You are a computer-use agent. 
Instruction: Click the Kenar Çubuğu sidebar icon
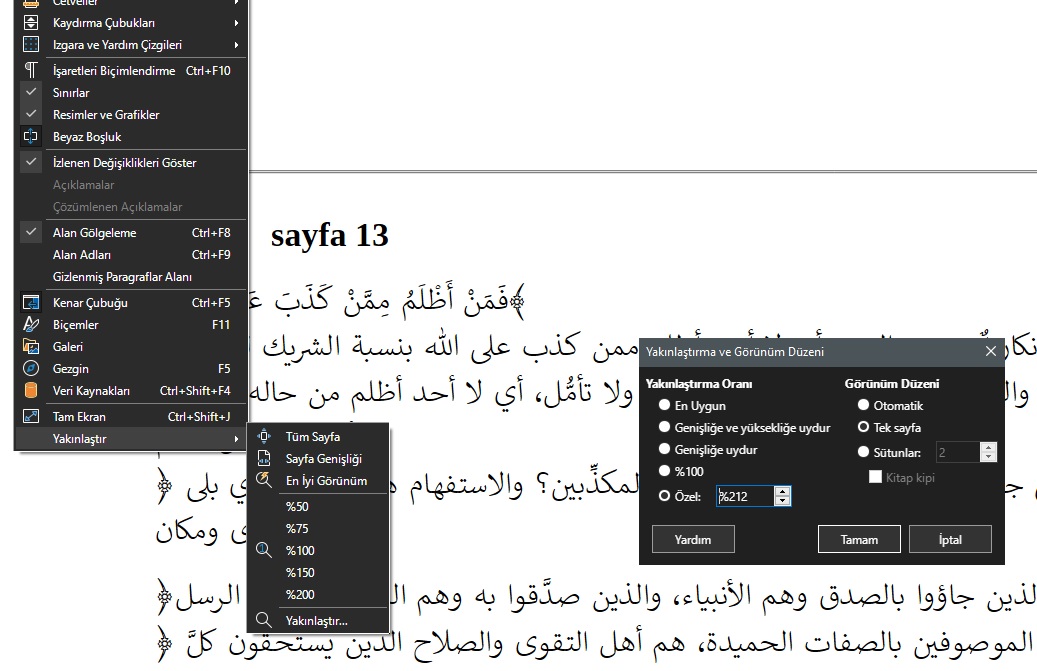click(30, 302)
